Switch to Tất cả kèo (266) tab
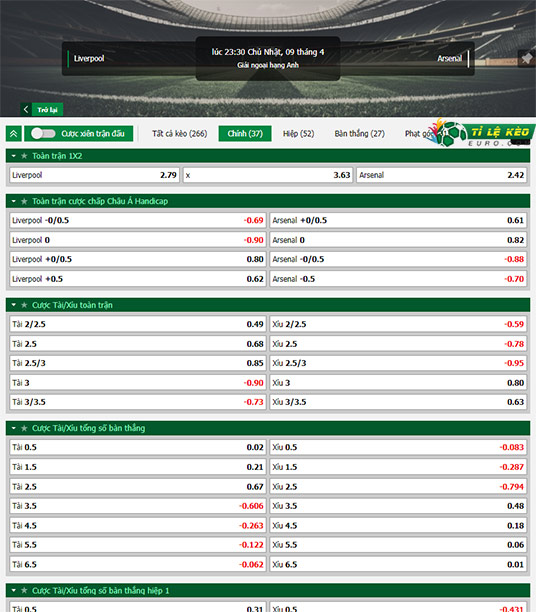Viewport: 536px width, 612px height. (180, 133)
